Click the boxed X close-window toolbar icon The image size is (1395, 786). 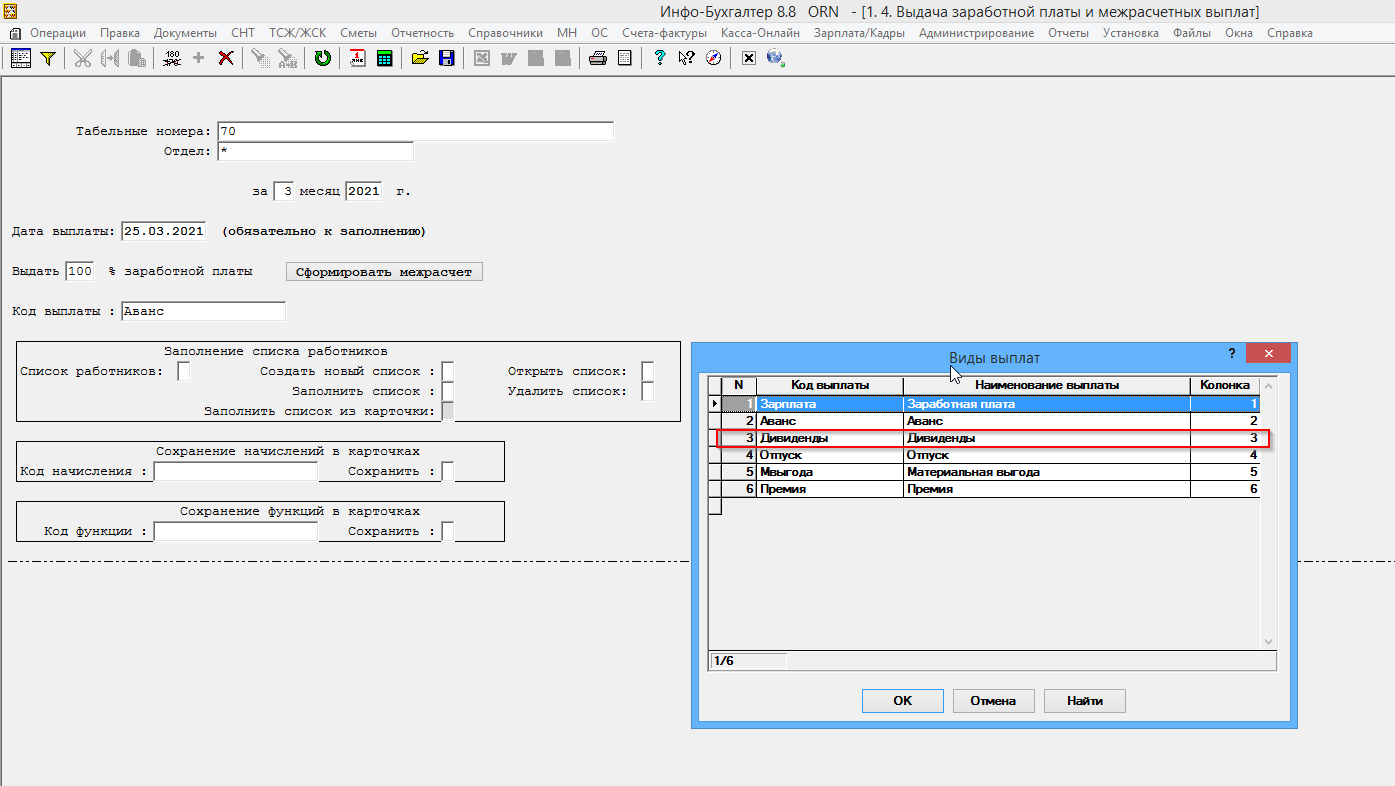[x=749, y=58]
